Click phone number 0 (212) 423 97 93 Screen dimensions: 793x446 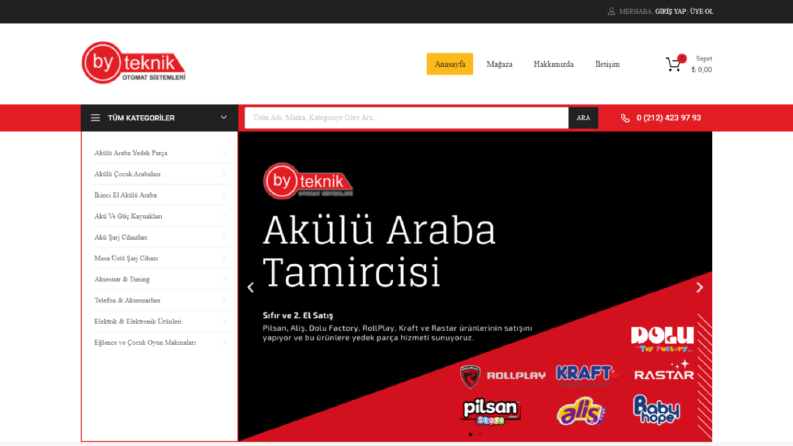[x=669, y=118]
